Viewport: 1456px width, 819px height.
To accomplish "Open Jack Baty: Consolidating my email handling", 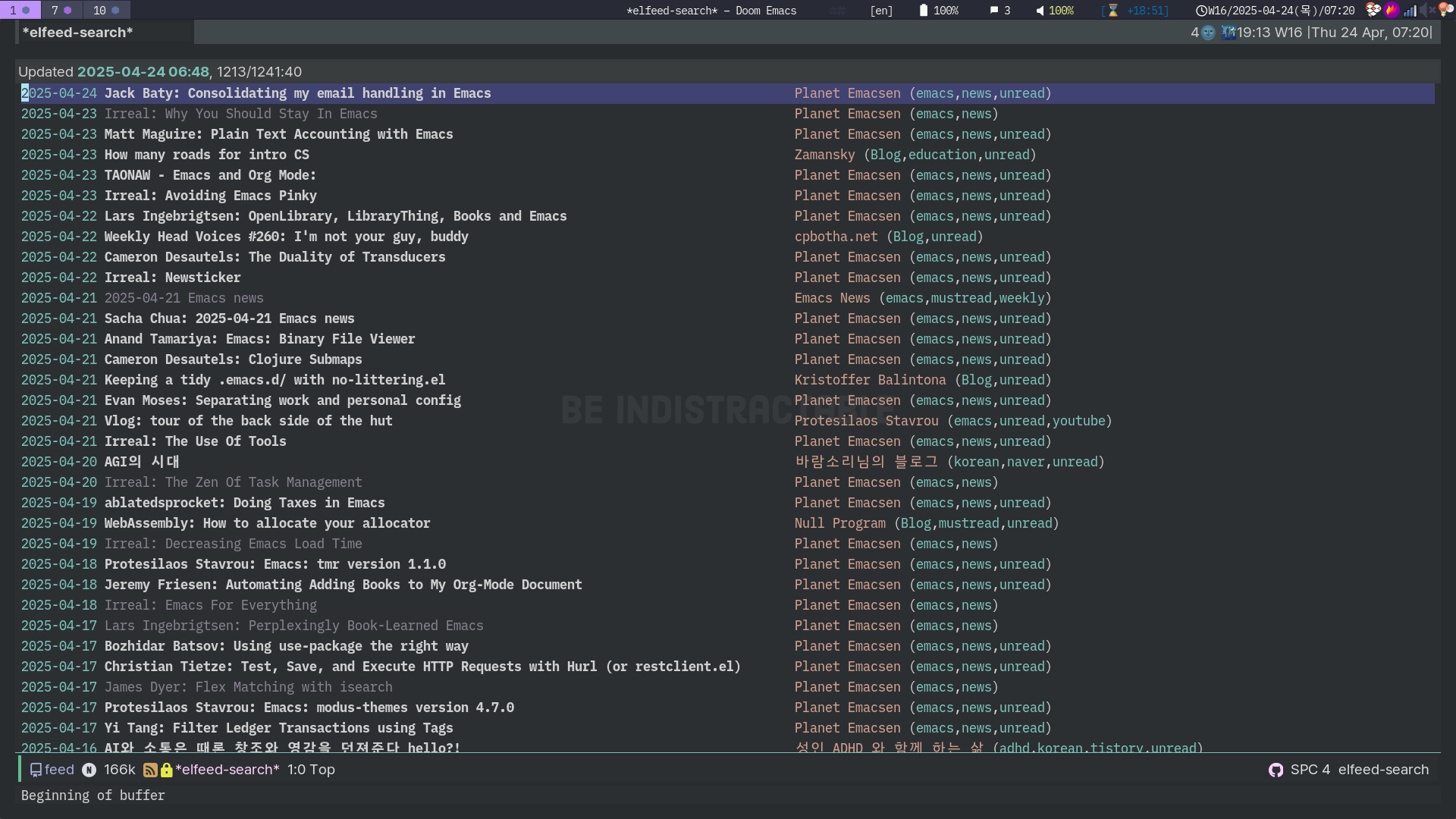I will [297, 93].
